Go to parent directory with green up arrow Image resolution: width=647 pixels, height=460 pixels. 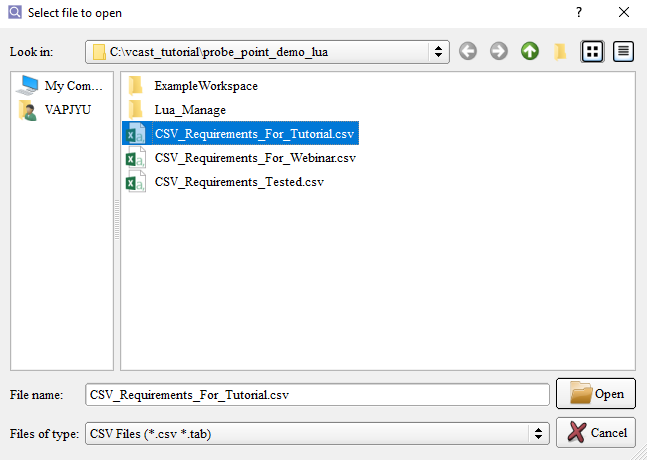point(530,51)
